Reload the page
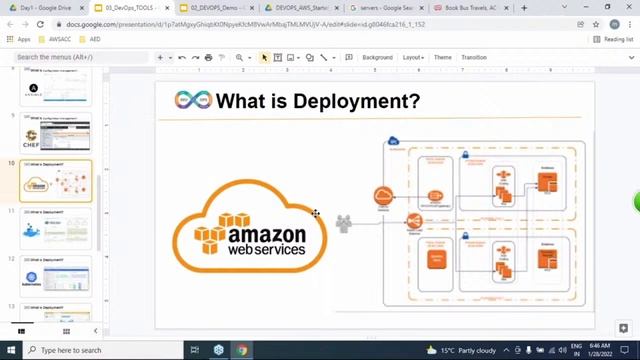640x360 pixels. point(40,24)
